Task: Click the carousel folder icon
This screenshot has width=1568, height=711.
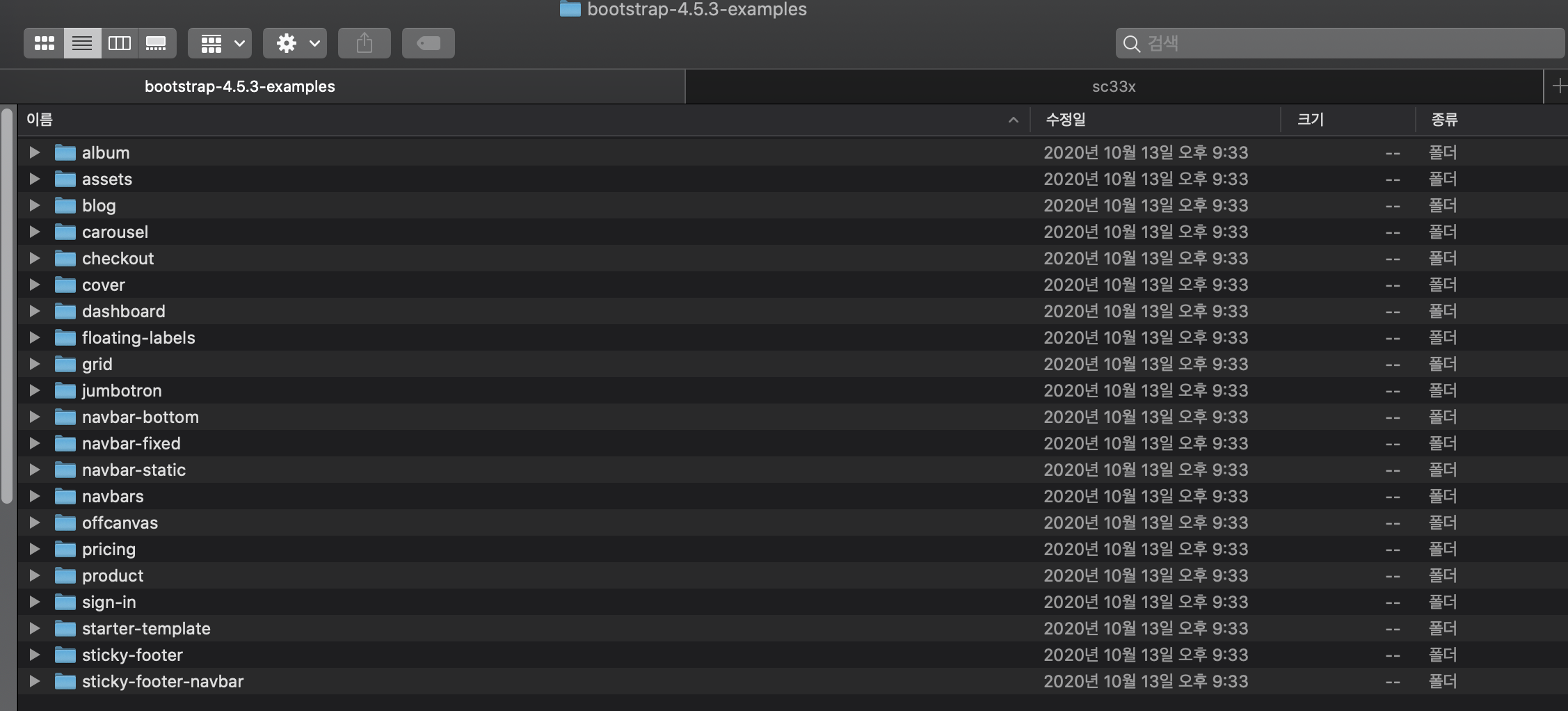Action: tap(65, 232)
